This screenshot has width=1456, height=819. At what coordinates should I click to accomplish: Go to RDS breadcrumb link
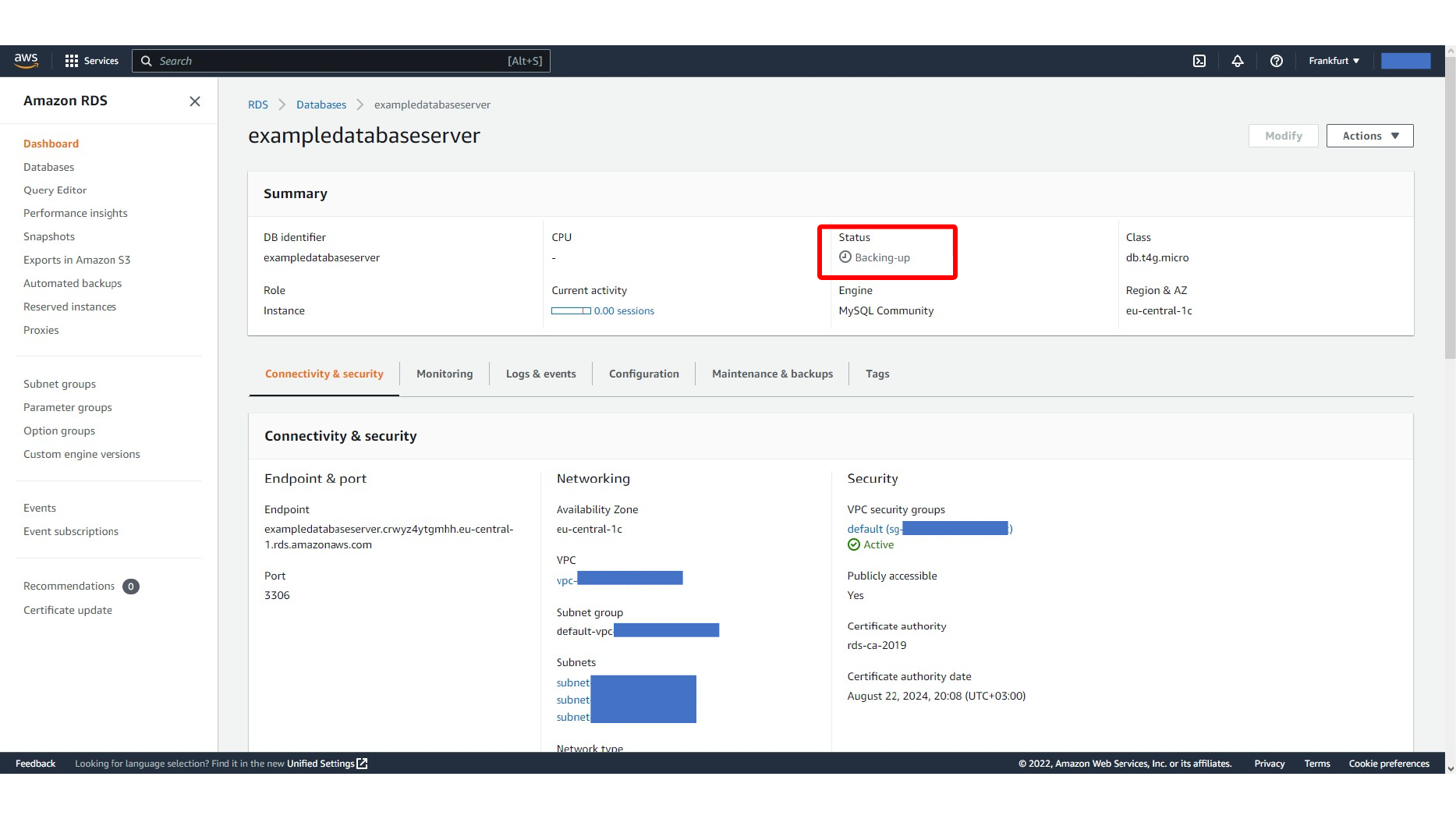click(x=258, y=105)
